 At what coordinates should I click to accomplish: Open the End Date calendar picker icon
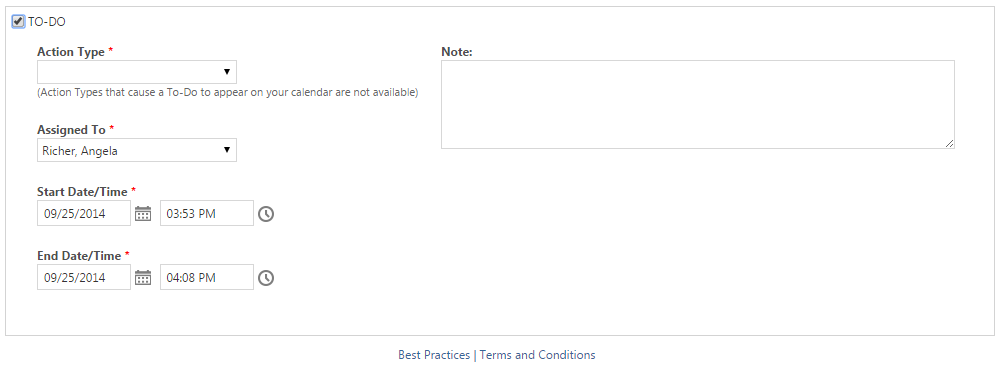point(143,277)
